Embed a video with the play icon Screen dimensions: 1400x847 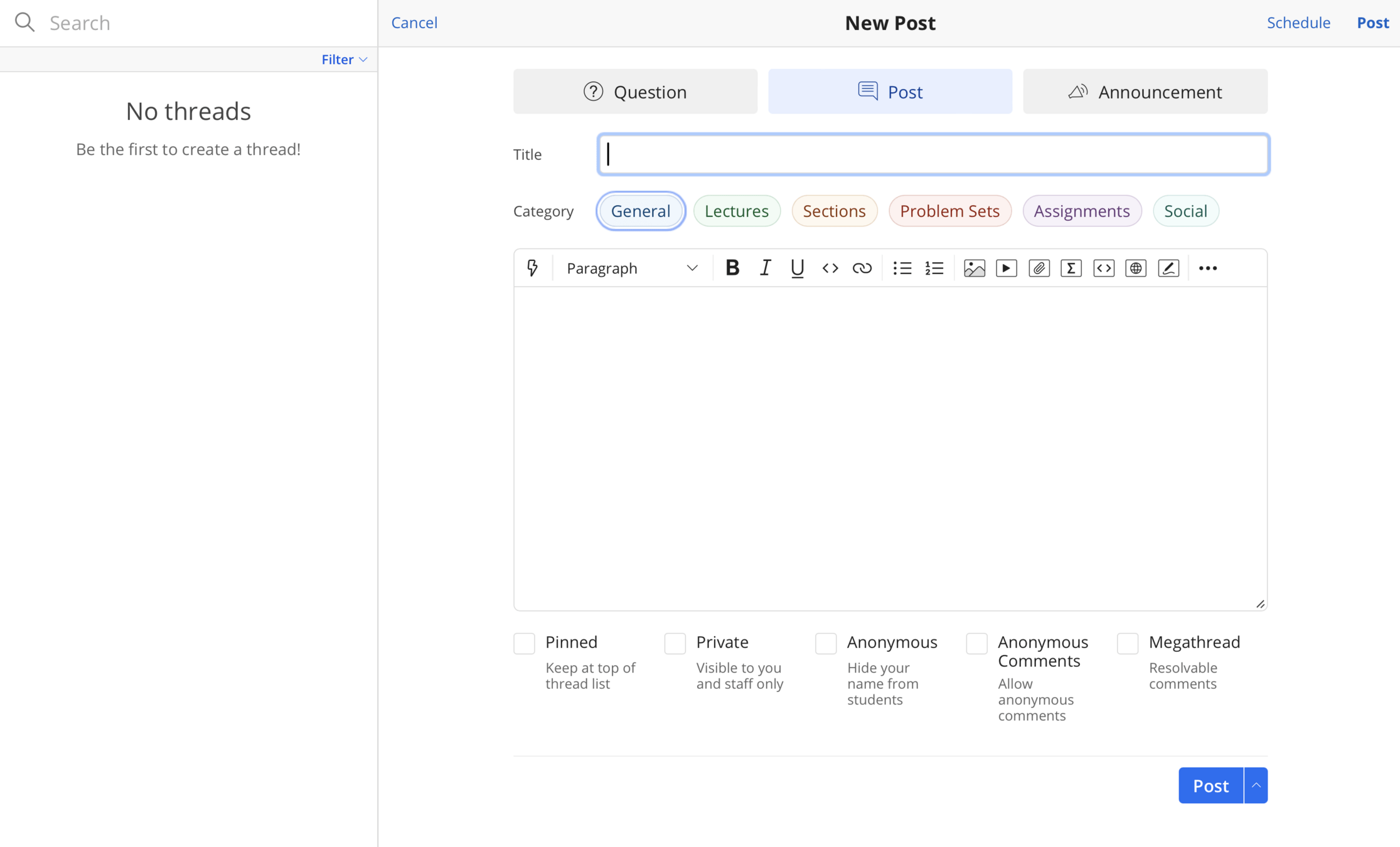click(1006, 268)
